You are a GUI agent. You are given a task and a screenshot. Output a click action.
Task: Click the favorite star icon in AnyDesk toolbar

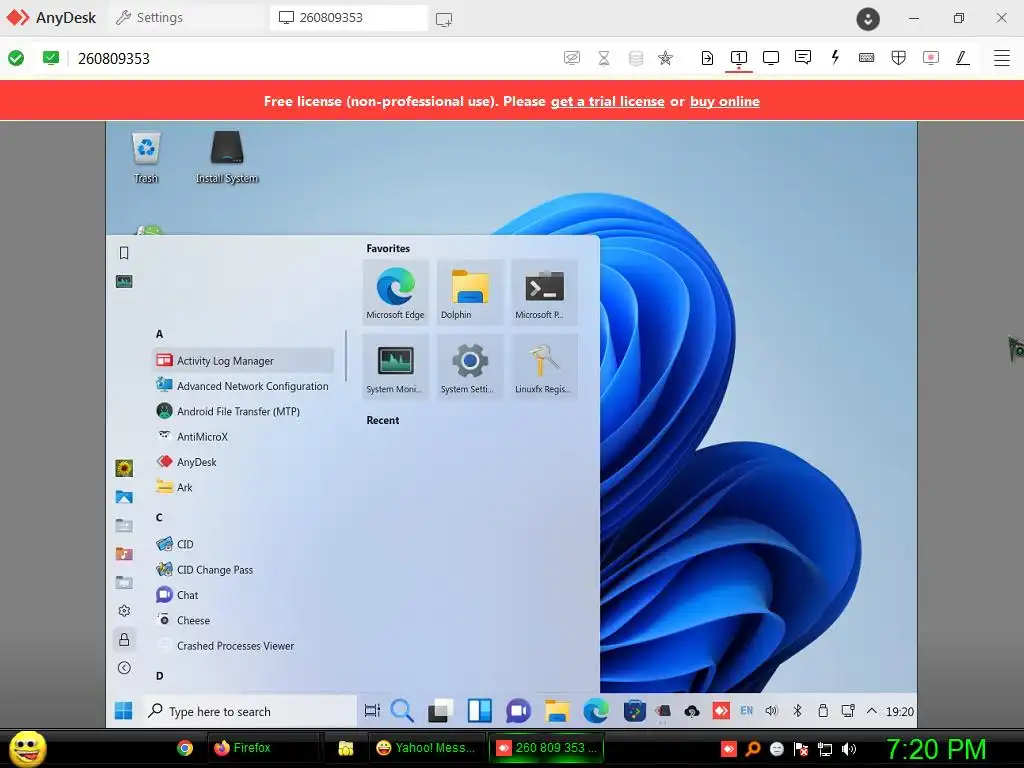(x=665, y=57)
